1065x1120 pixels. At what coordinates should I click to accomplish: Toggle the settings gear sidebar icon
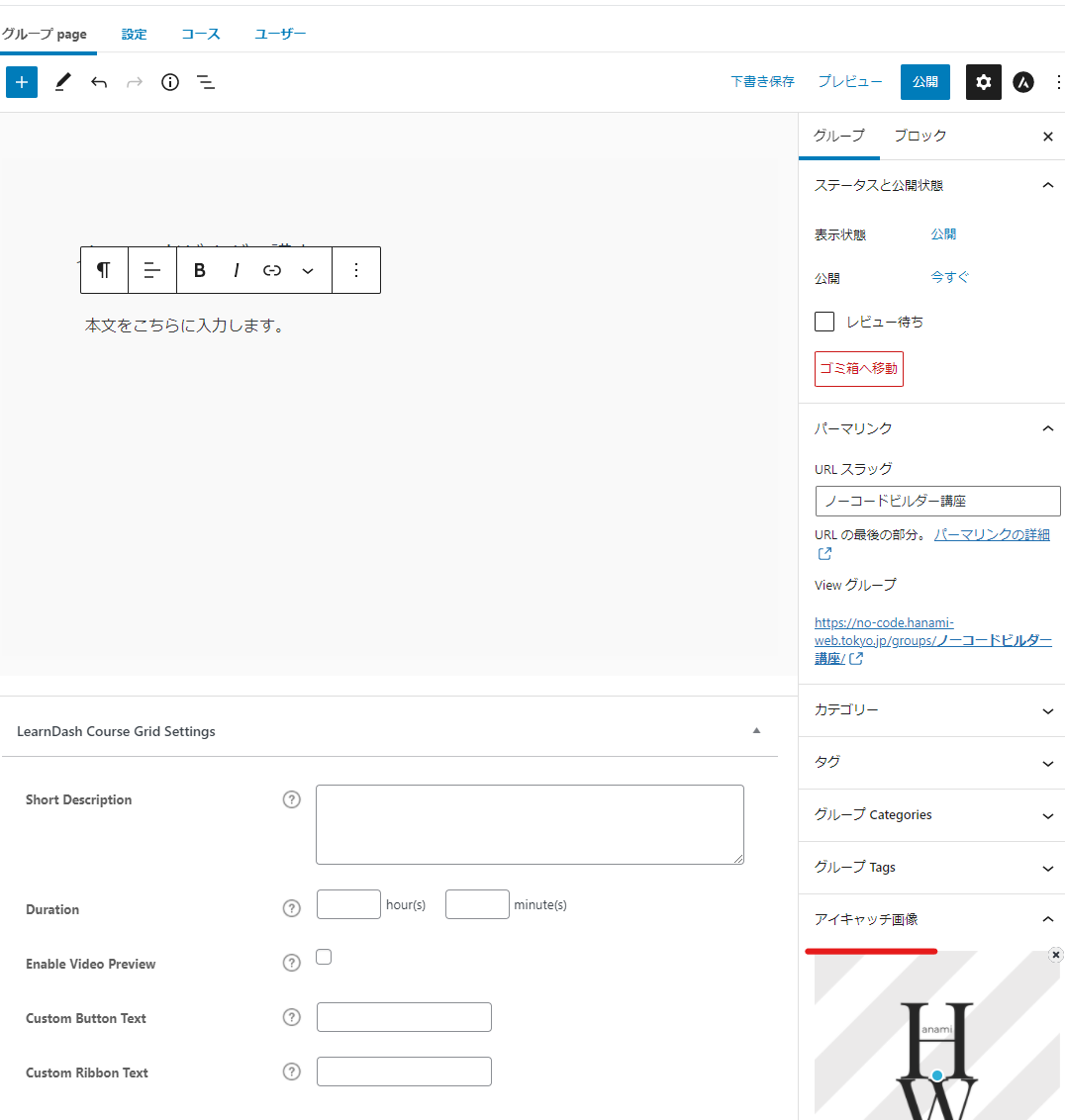pos(983,82)
